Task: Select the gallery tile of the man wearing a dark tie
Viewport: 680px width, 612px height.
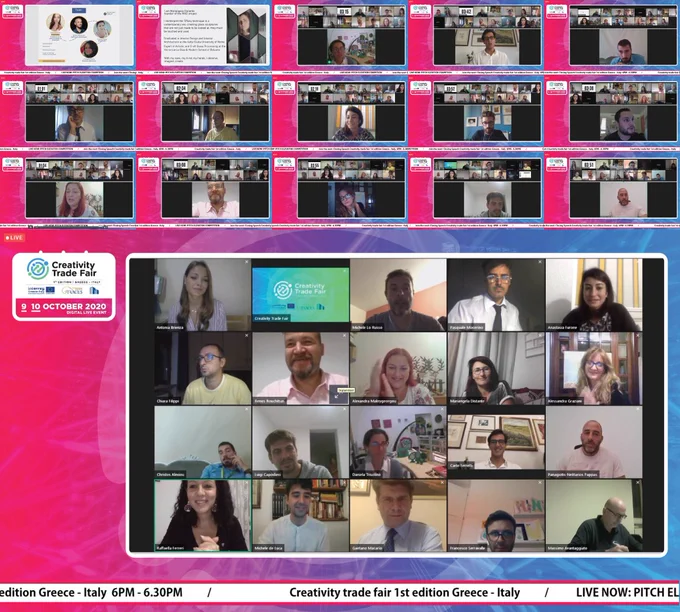Action: click(x=496, y=295)
